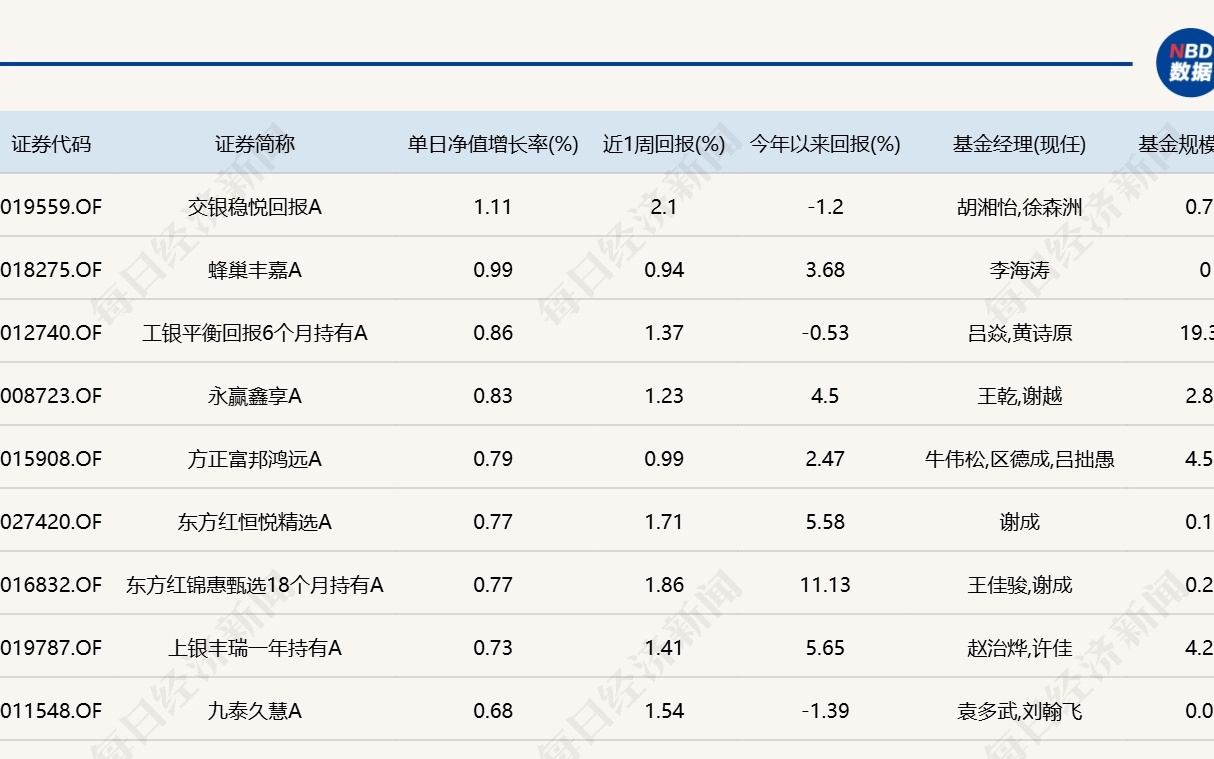Select fund code 027420.OF
The width and height of the screenshot is (1214, 759).
(51, 522)
